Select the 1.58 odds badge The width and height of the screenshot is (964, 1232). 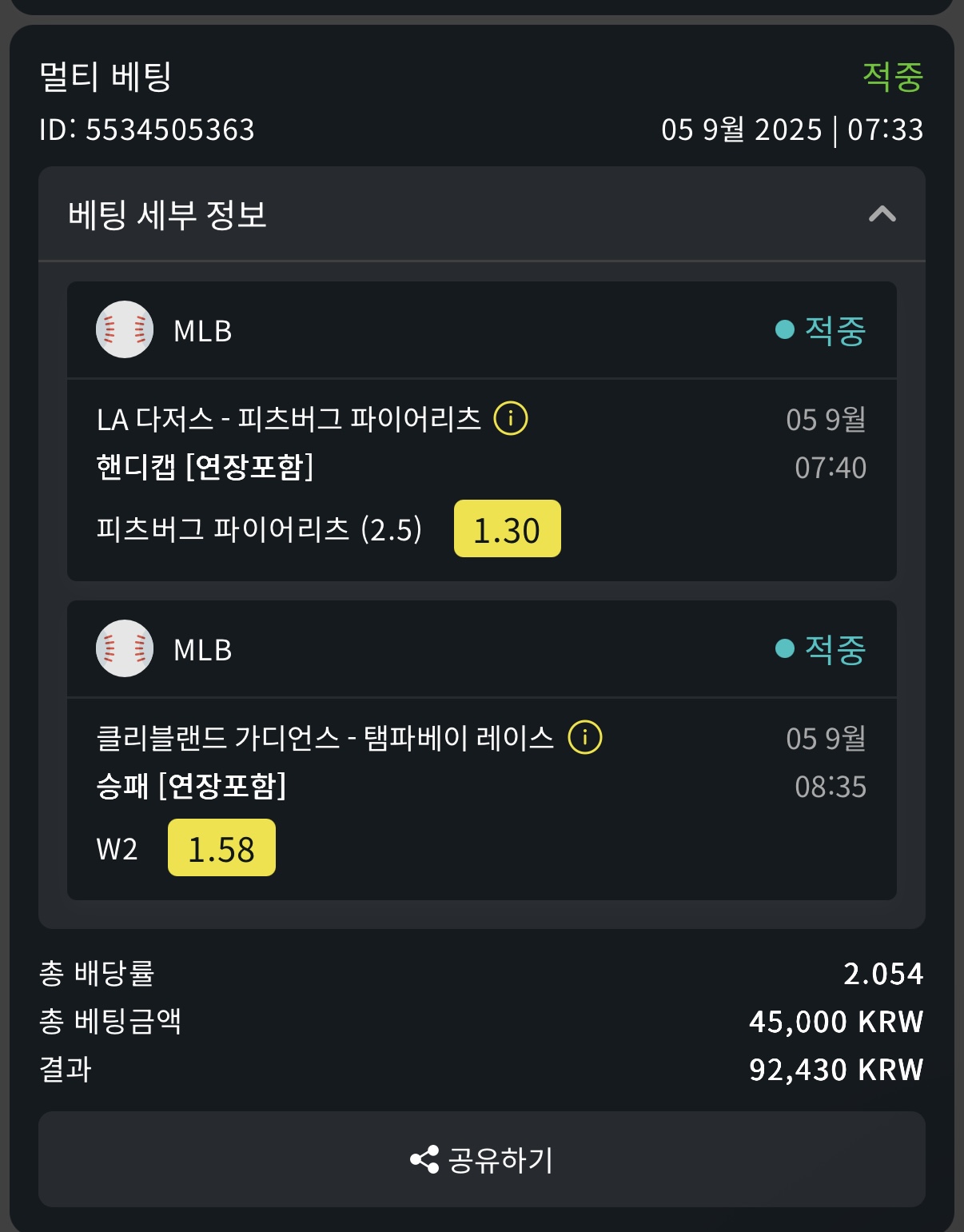tap(221, 848)
